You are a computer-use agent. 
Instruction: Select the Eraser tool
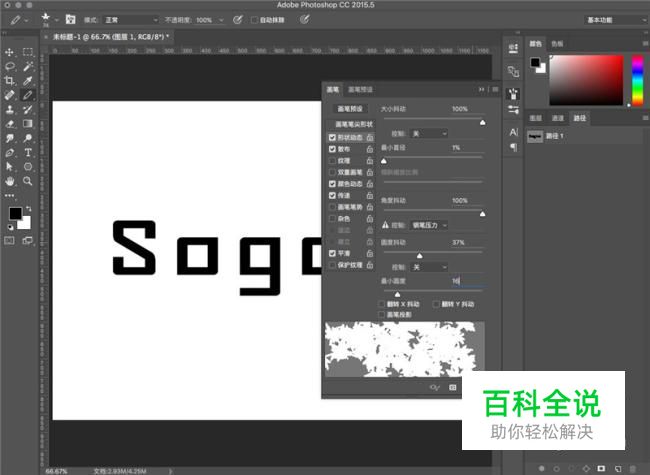click(9, 124)
